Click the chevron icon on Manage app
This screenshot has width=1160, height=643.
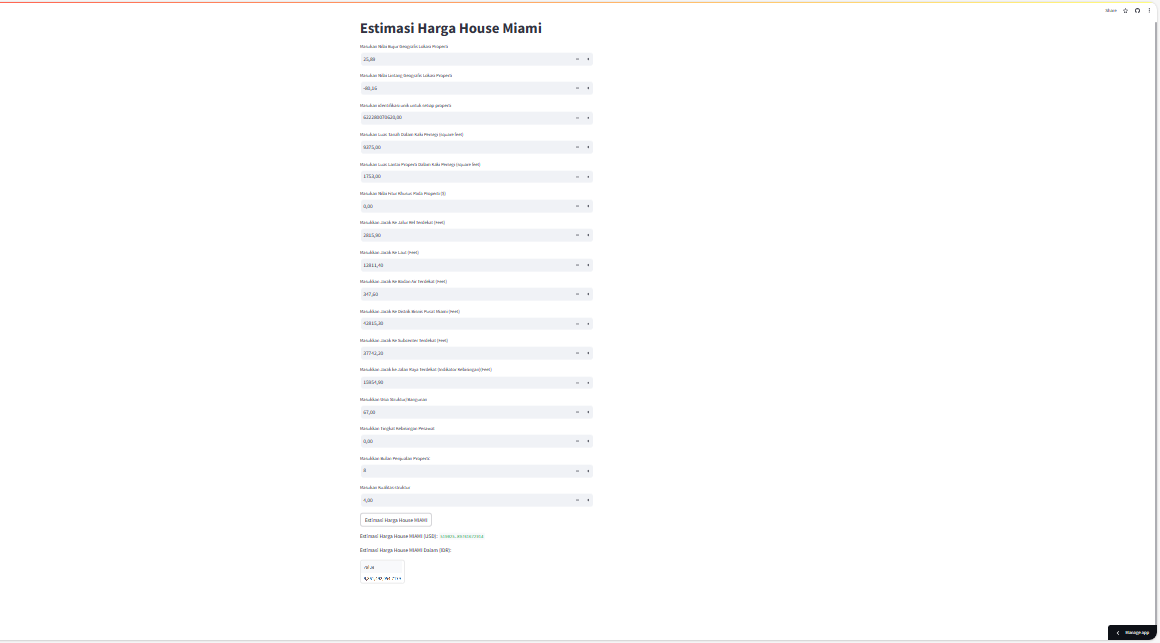click(1118, 632)
